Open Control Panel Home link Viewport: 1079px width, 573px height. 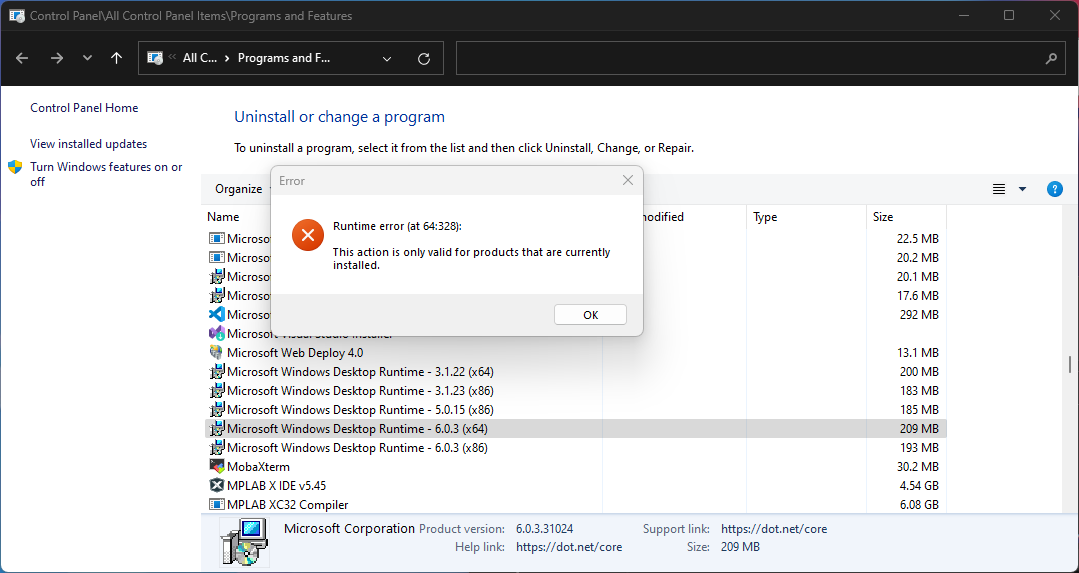pos(84,108)
